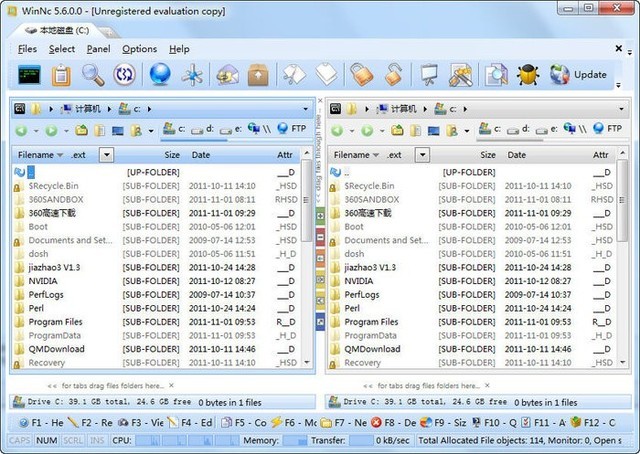
Task: Click left panel scrollbar down arrow
Action: click(307, 362)
